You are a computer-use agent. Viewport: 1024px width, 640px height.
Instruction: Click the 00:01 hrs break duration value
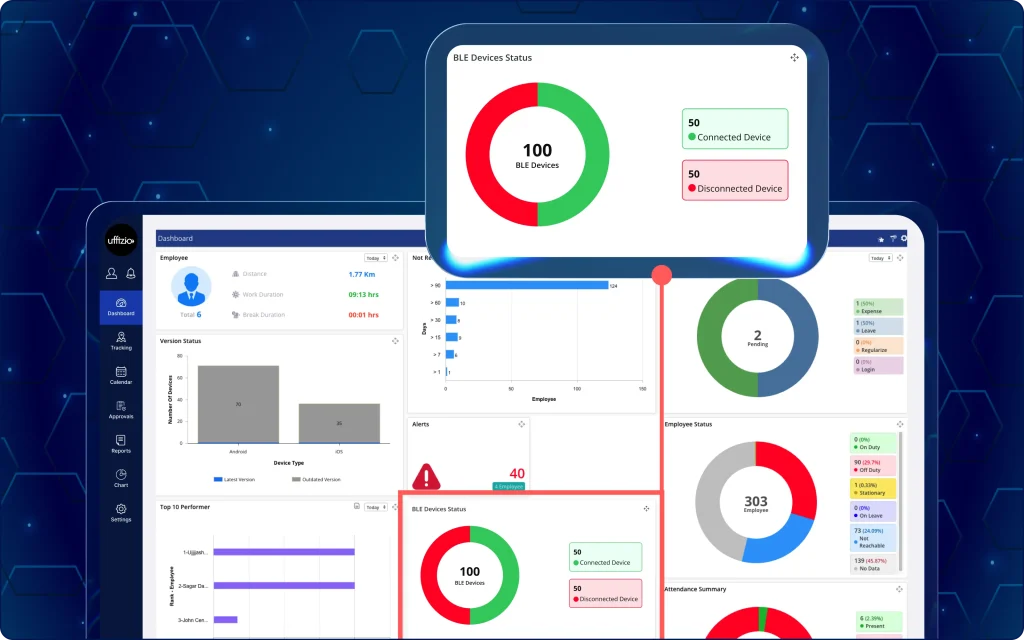tap(364, 315)
